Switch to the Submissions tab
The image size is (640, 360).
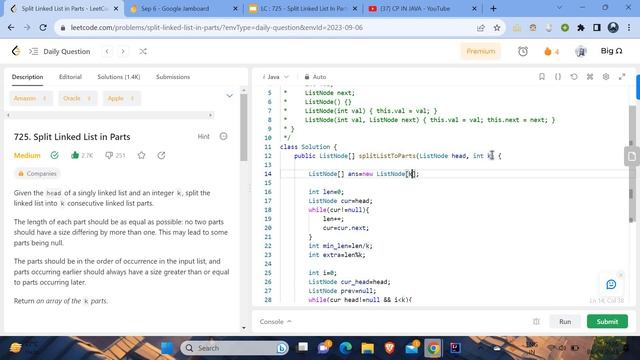173,77
